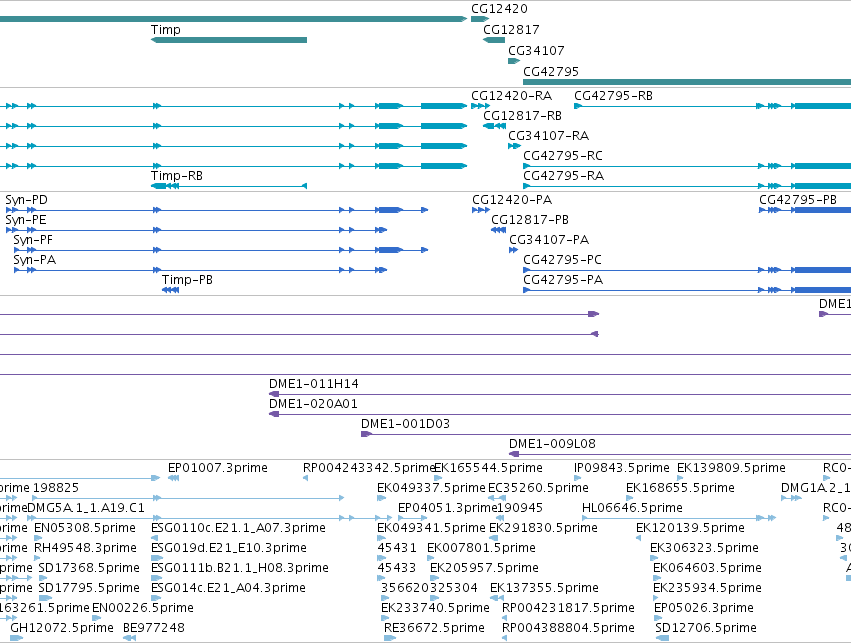Click the EK049337.5prime EST label
851x643 pixels.
pos(431,488)
